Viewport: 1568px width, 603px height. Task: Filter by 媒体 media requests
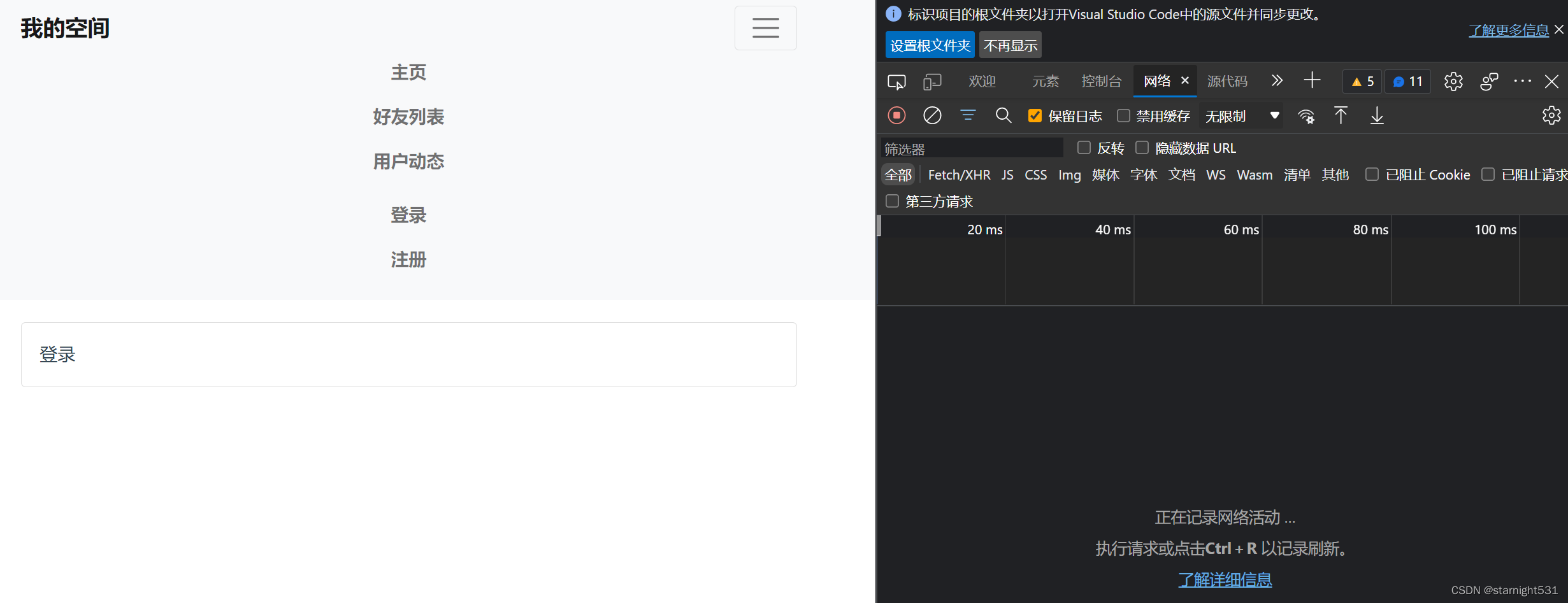1105,175
